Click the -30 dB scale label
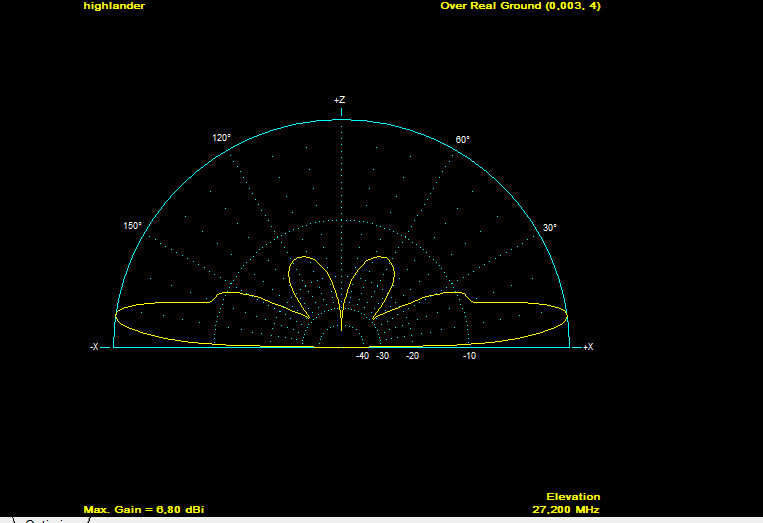Viewport: 763px width, 523px height. tap(382, 356)
